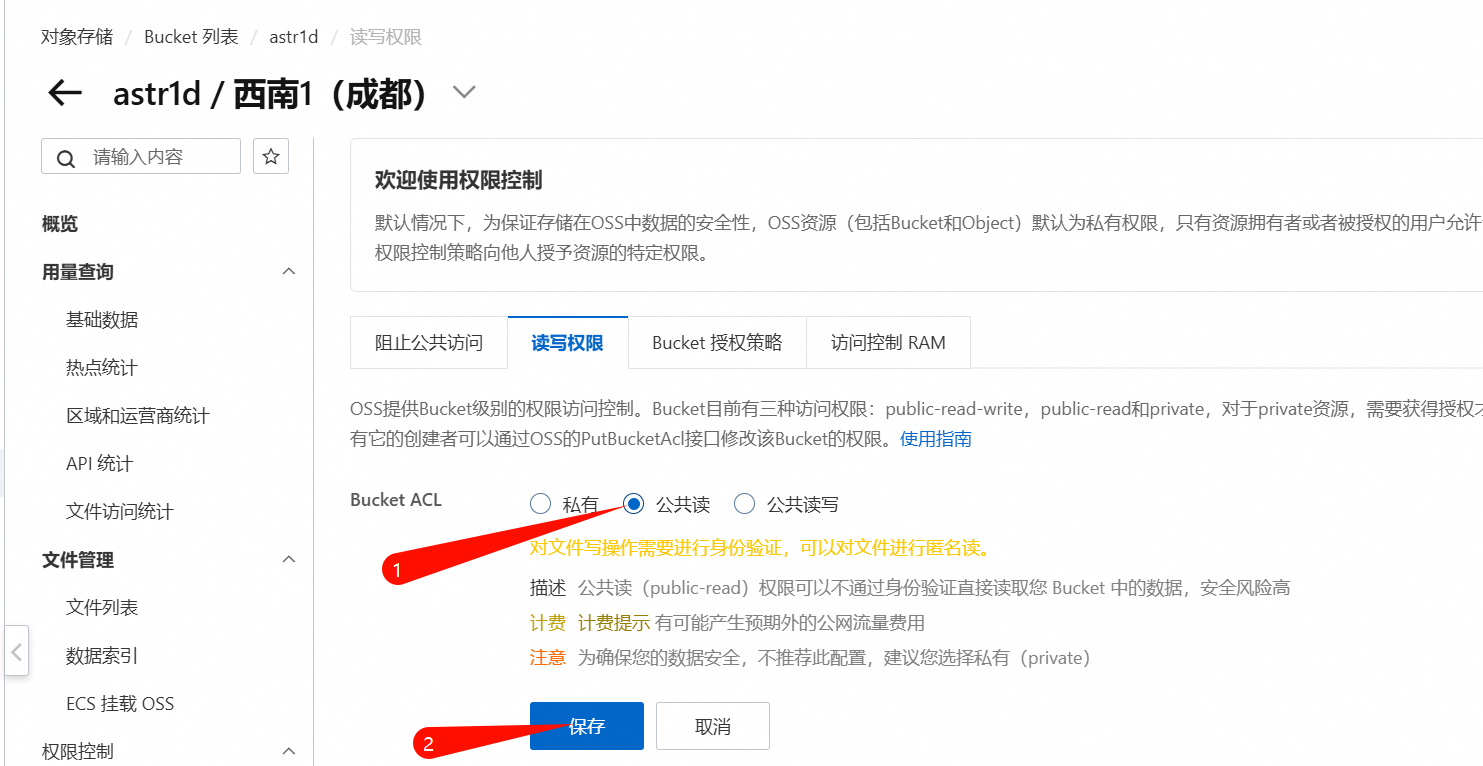Collapse the 权限控制 sidebar section
Image resolution: width=1483 pixels, height=766 pixels.
[289, 751]
